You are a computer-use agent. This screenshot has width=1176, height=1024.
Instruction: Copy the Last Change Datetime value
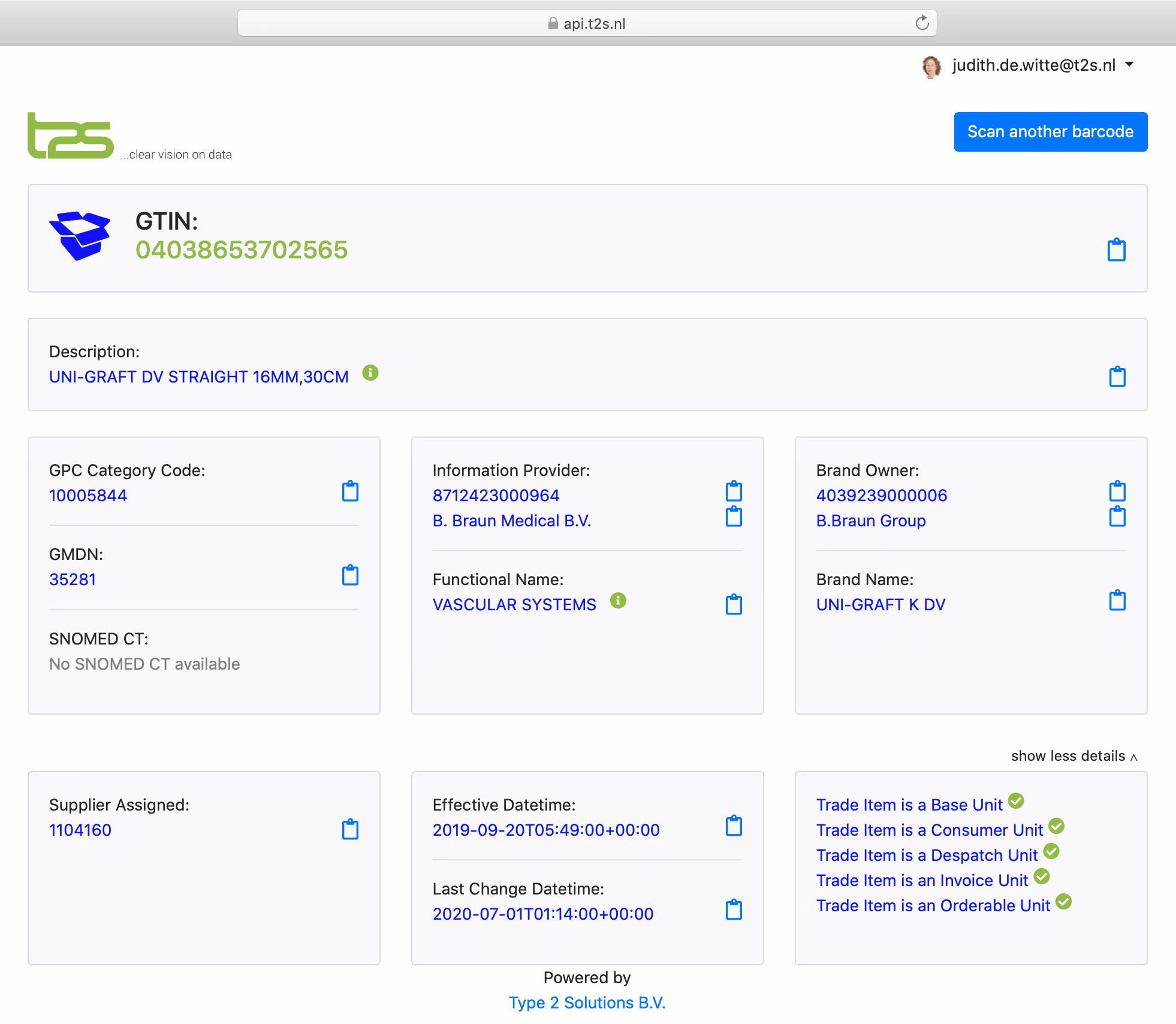(x=734, y=910)
